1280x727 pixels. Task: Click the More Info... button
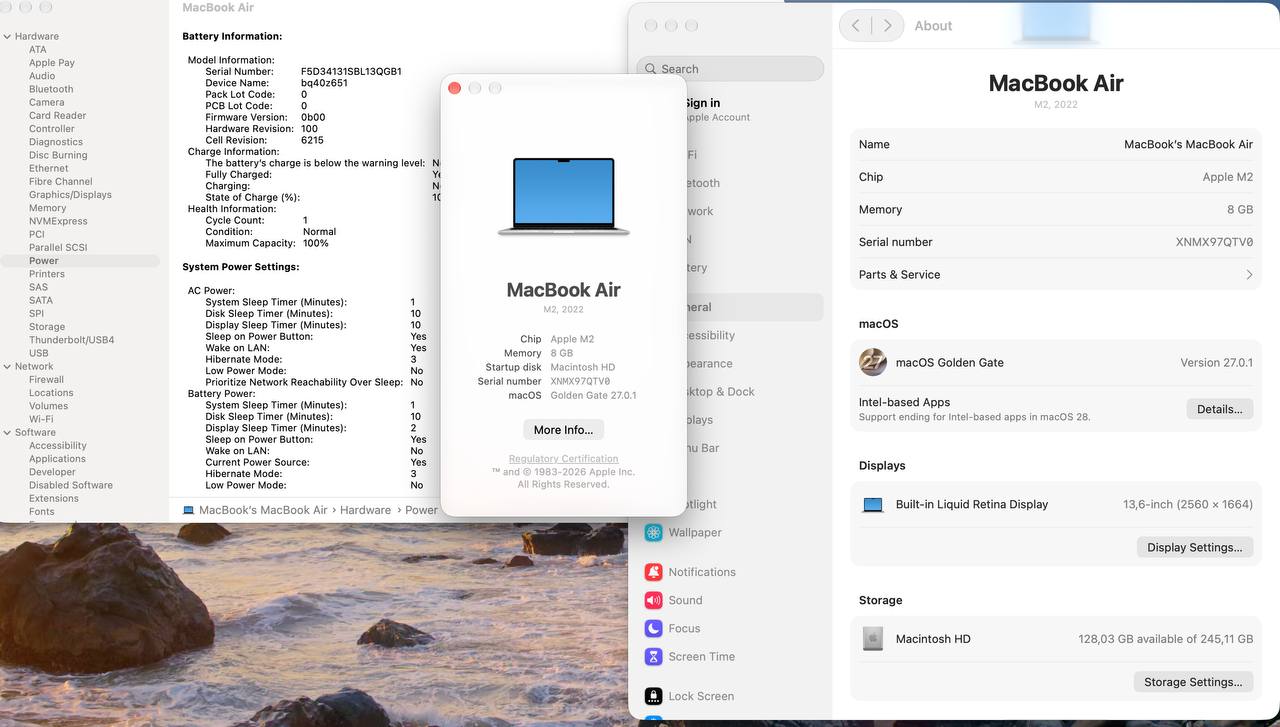pyautogui.click(x=563, y=430)
